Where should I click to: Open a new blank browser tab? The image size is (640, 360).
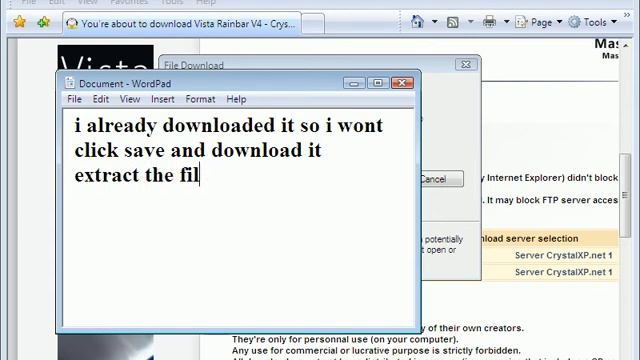click(x=313, y=24)
